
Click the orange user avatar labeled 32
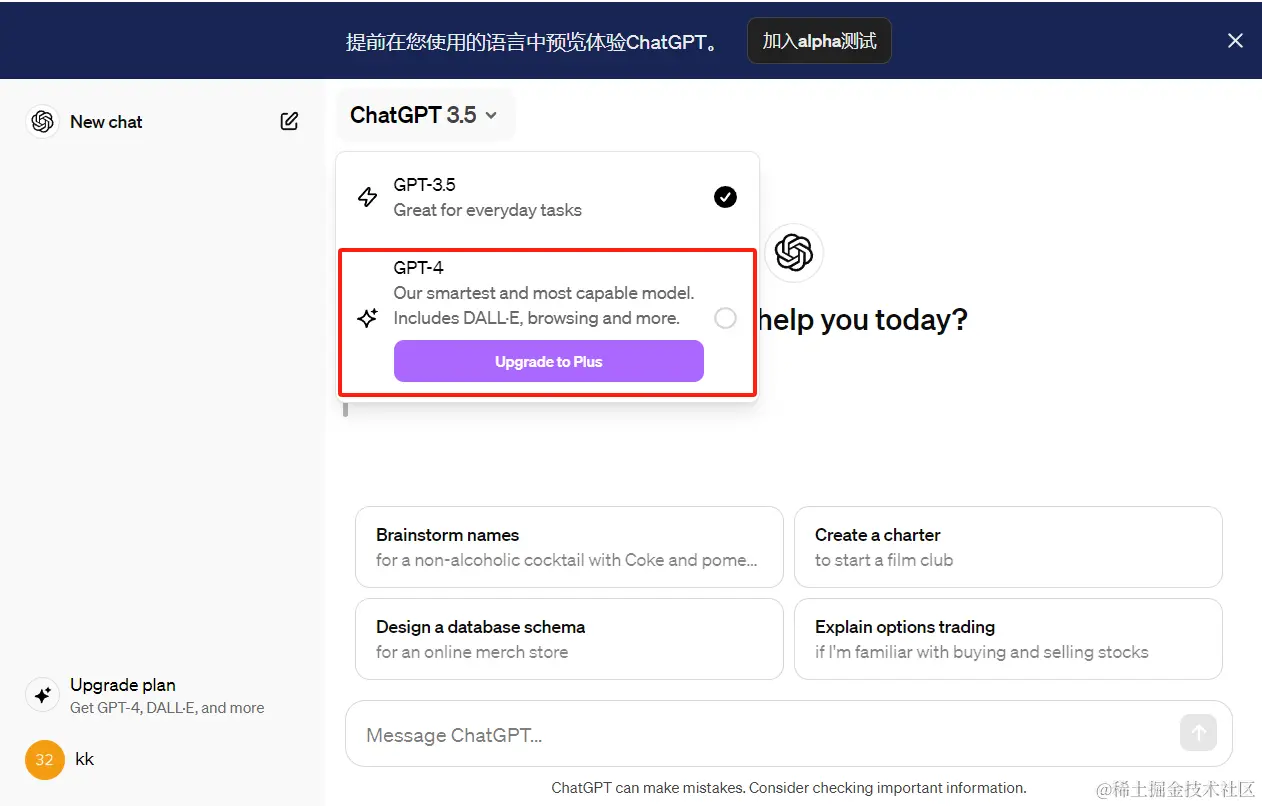45,760
